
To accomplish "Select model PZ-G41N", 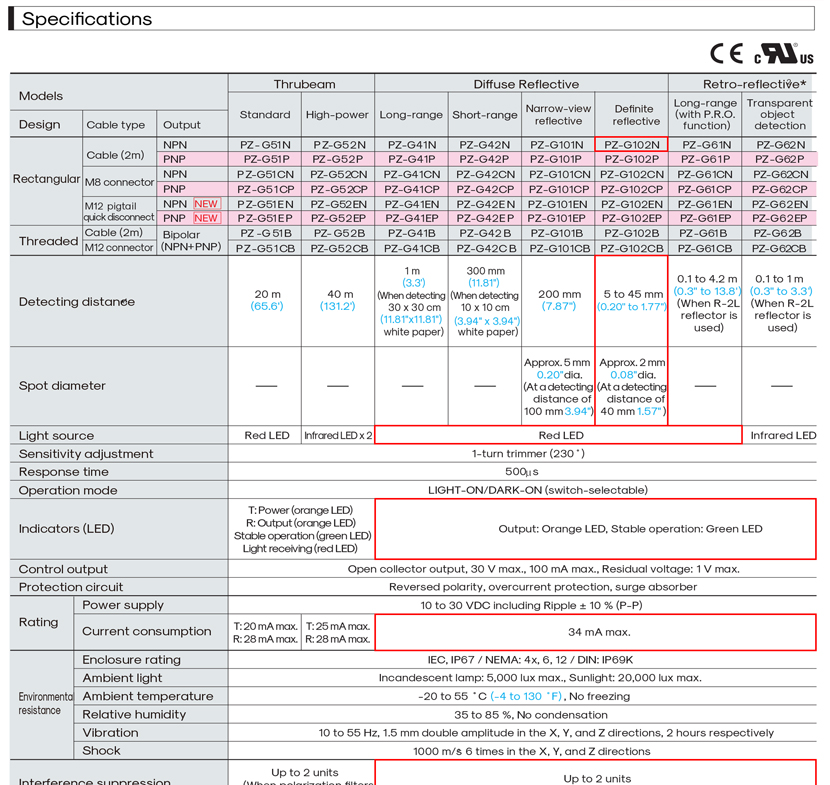I will [x=412, y=145].
